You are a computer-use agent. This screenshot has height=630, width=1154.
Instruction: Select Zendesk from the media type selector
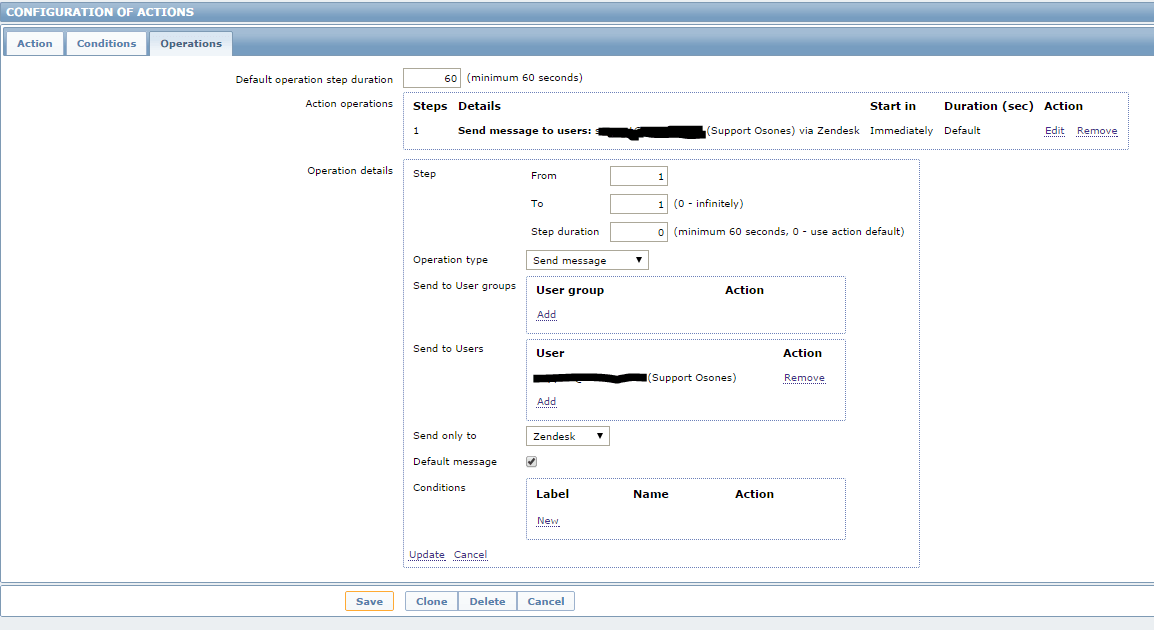click(x=567, y=435)
